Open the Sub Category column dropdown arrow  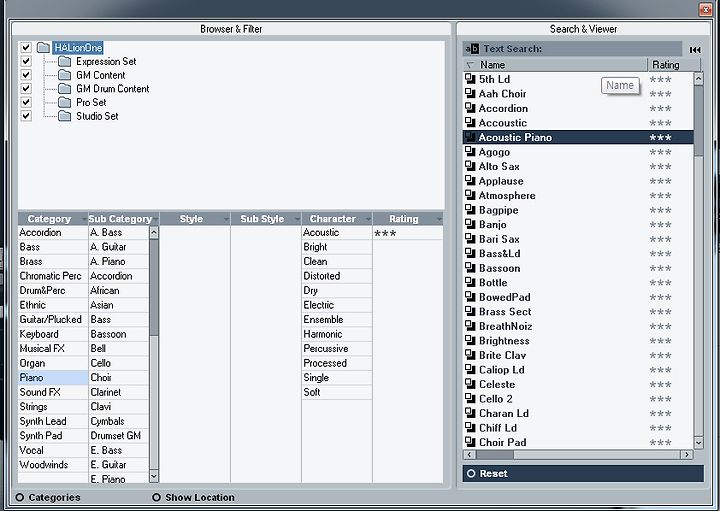[x=155, y=219]
